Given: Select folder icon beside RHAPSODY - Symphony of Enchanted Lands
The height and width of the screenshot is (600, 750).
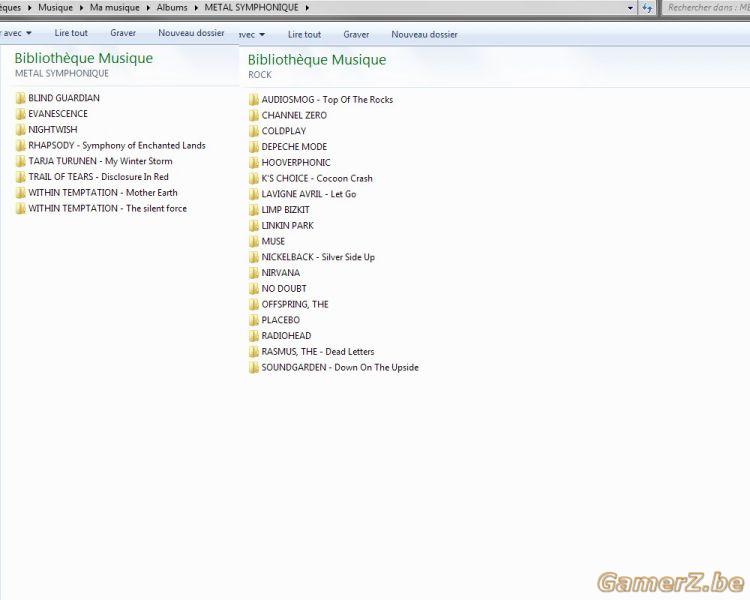Looking at the screenshot, I should coord(20,145).
